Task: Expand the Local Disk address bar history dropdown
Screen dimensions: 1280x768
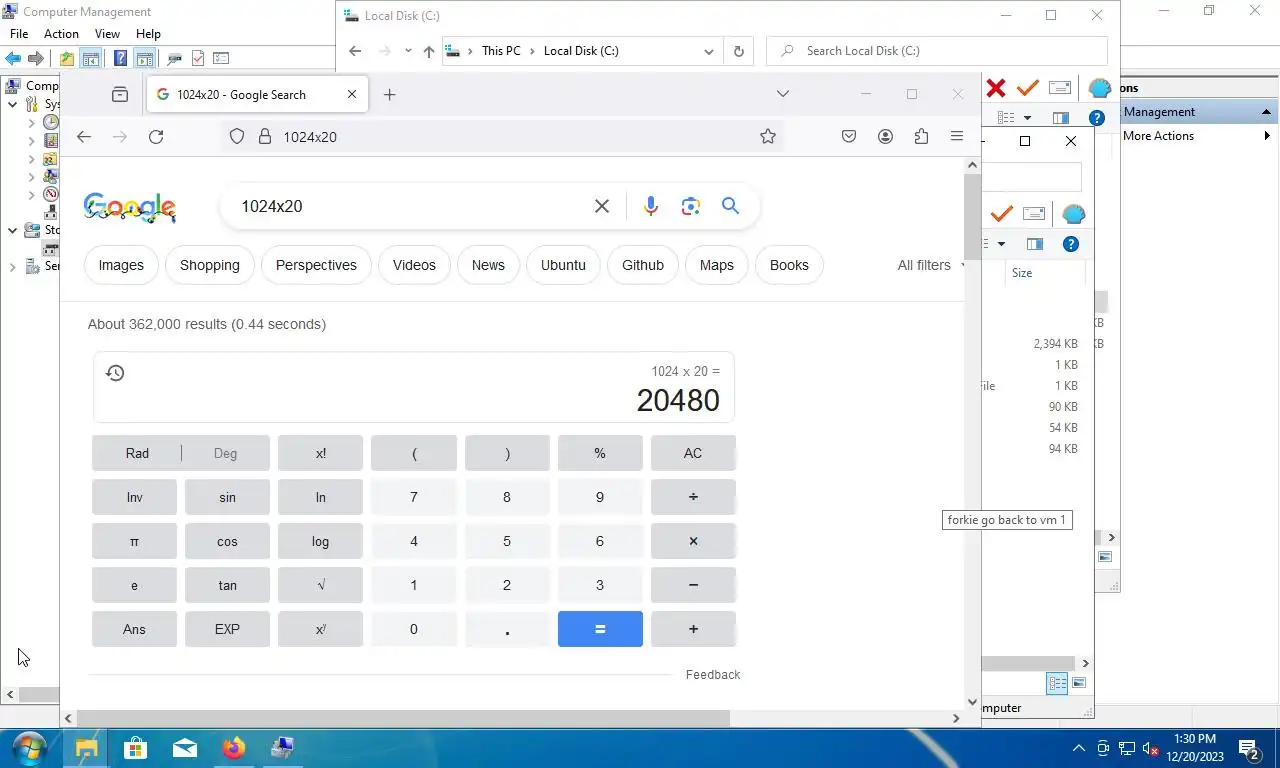Action: click(709, 51)
